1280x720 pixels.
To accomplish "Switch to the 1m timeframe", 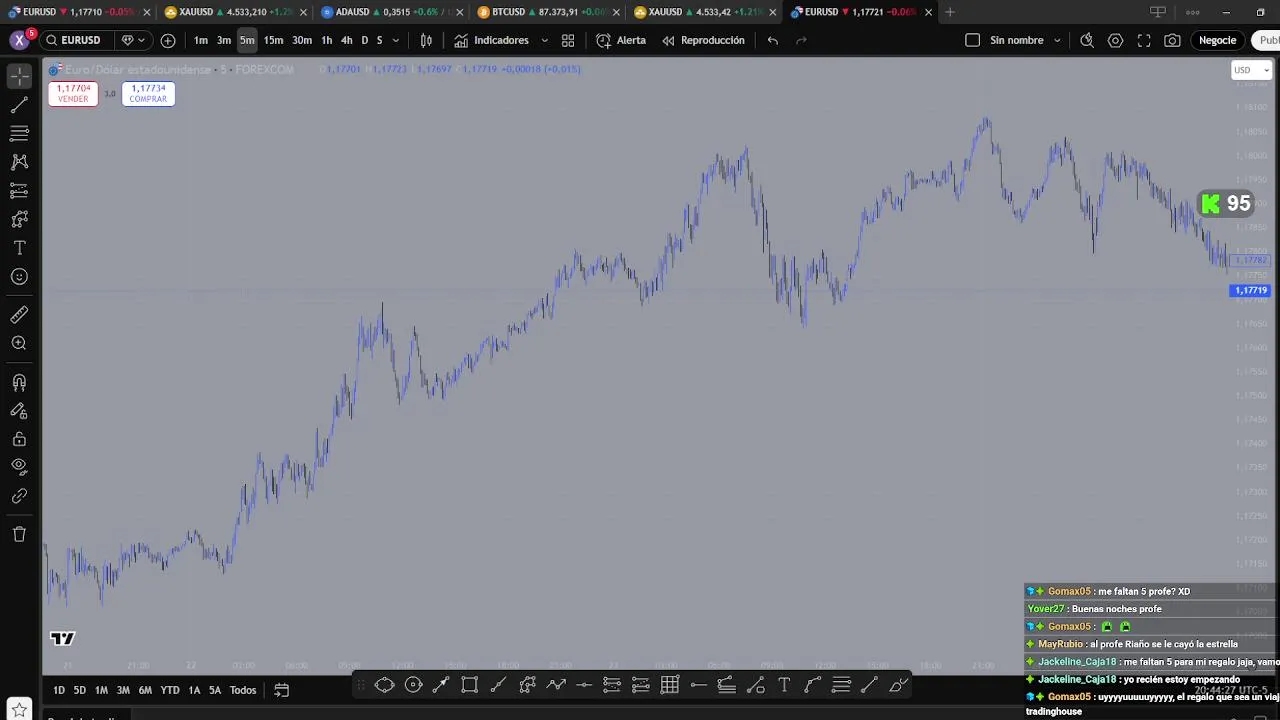I will (x=201, y=40).
